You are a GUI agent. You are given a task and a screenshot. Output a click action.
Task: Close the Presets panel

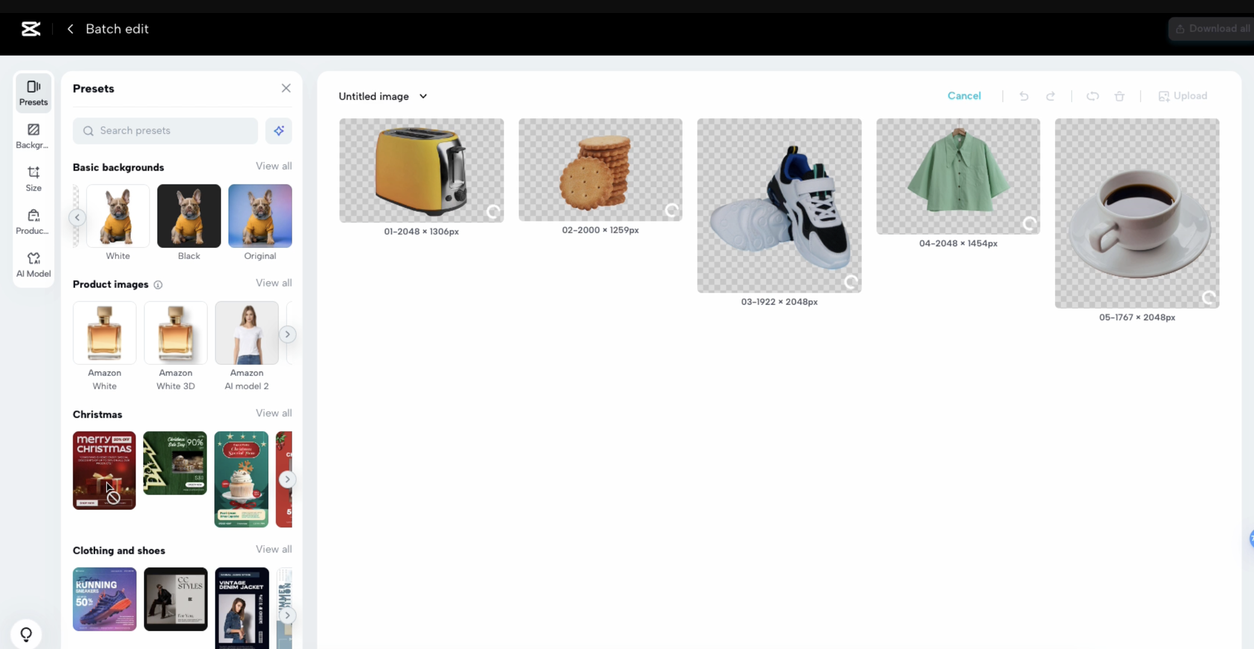click(x=286, y=88)
